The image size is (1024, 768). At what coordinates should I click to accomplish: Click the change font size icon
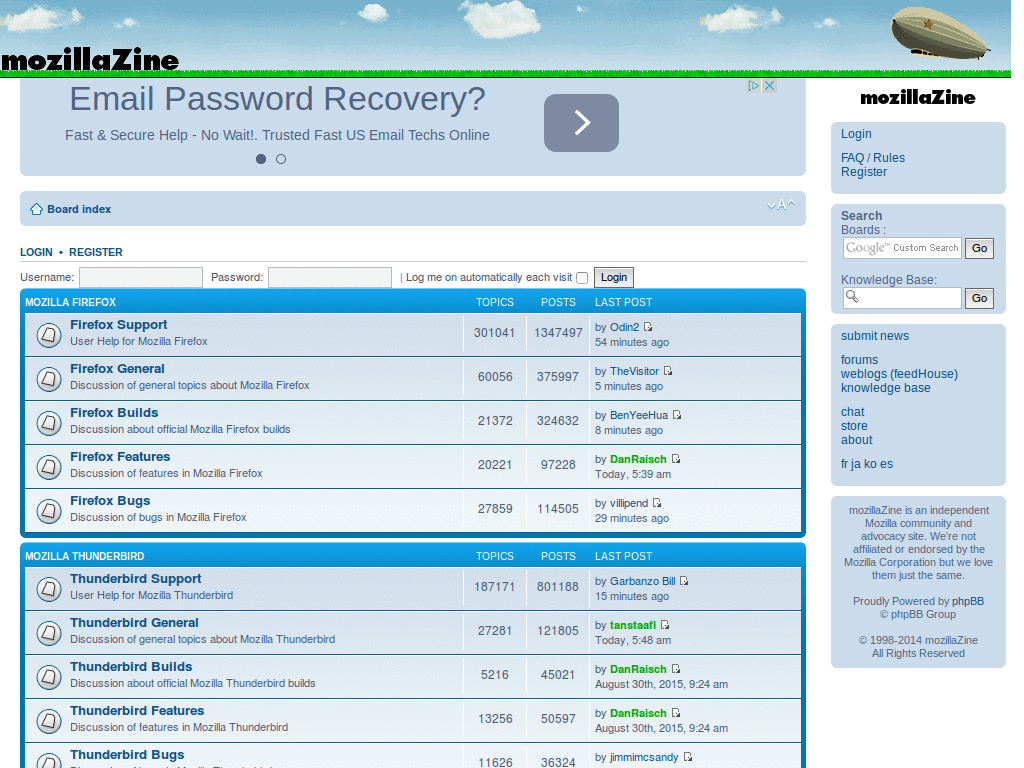click(x=781, y=205)
